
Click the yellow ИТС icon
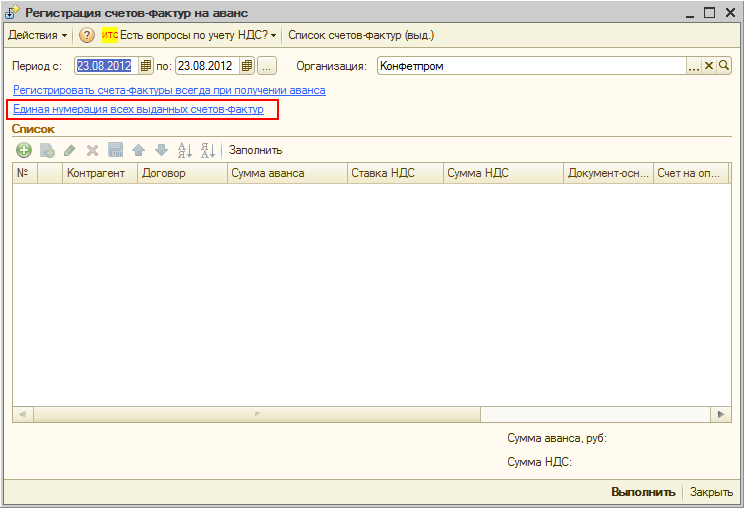(x=110, y=35)
